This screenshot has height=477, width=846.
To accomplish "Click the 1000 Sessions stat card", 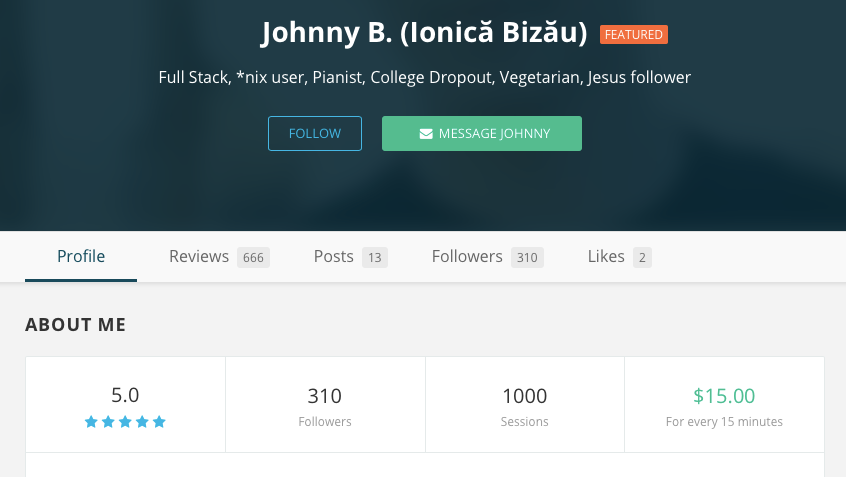I will coord(525,405).
